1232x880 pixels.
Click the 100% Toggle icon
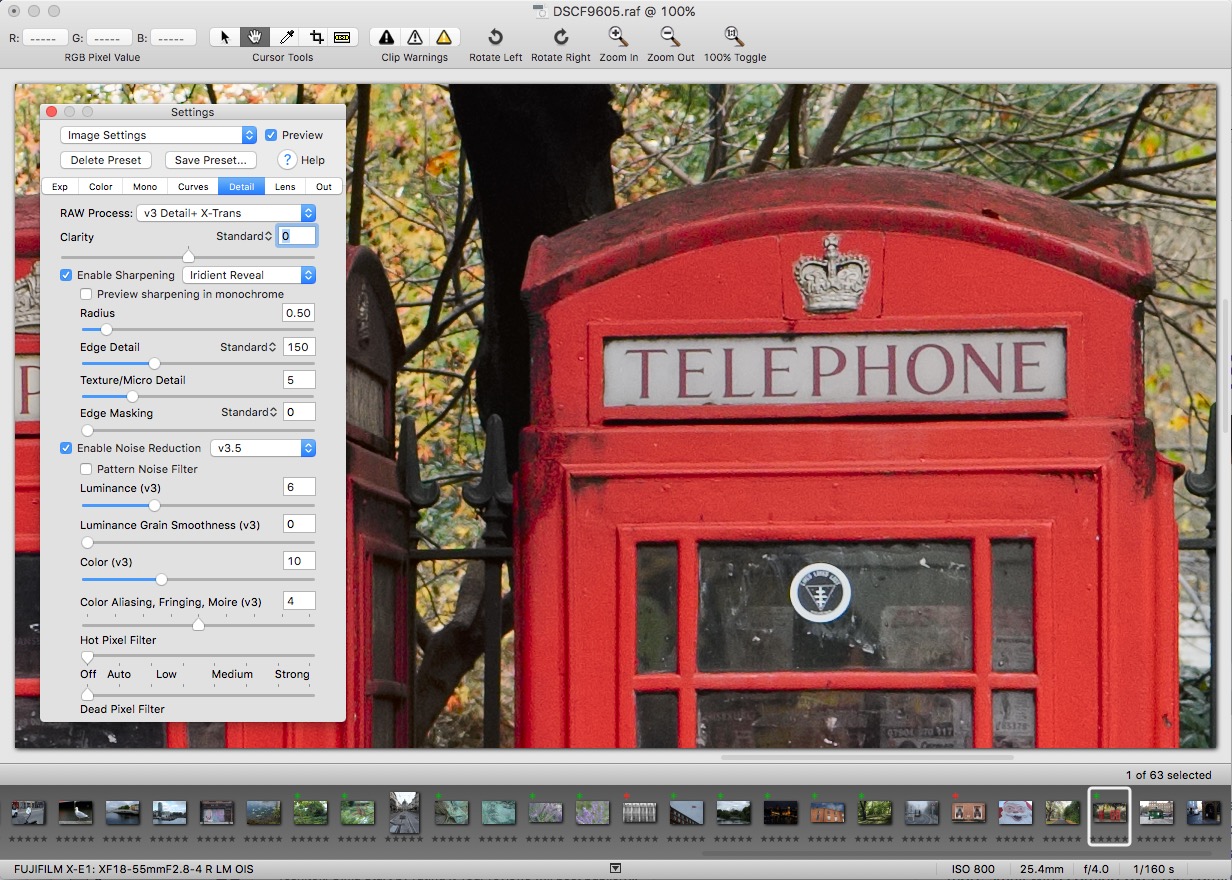click(734, 37)
